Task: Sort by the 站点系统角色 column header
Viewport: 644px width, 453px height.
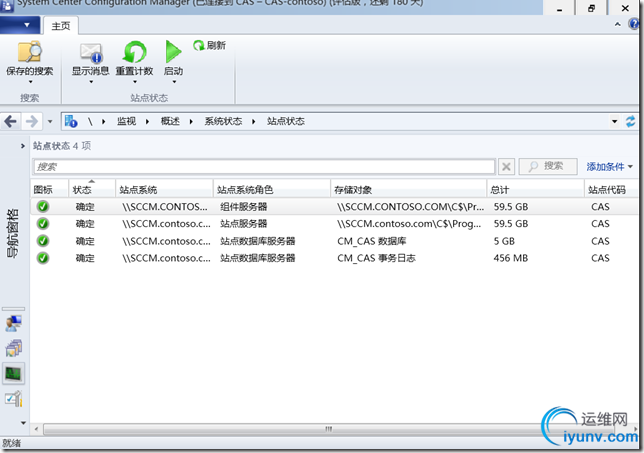Action: [x=271, y=190]
